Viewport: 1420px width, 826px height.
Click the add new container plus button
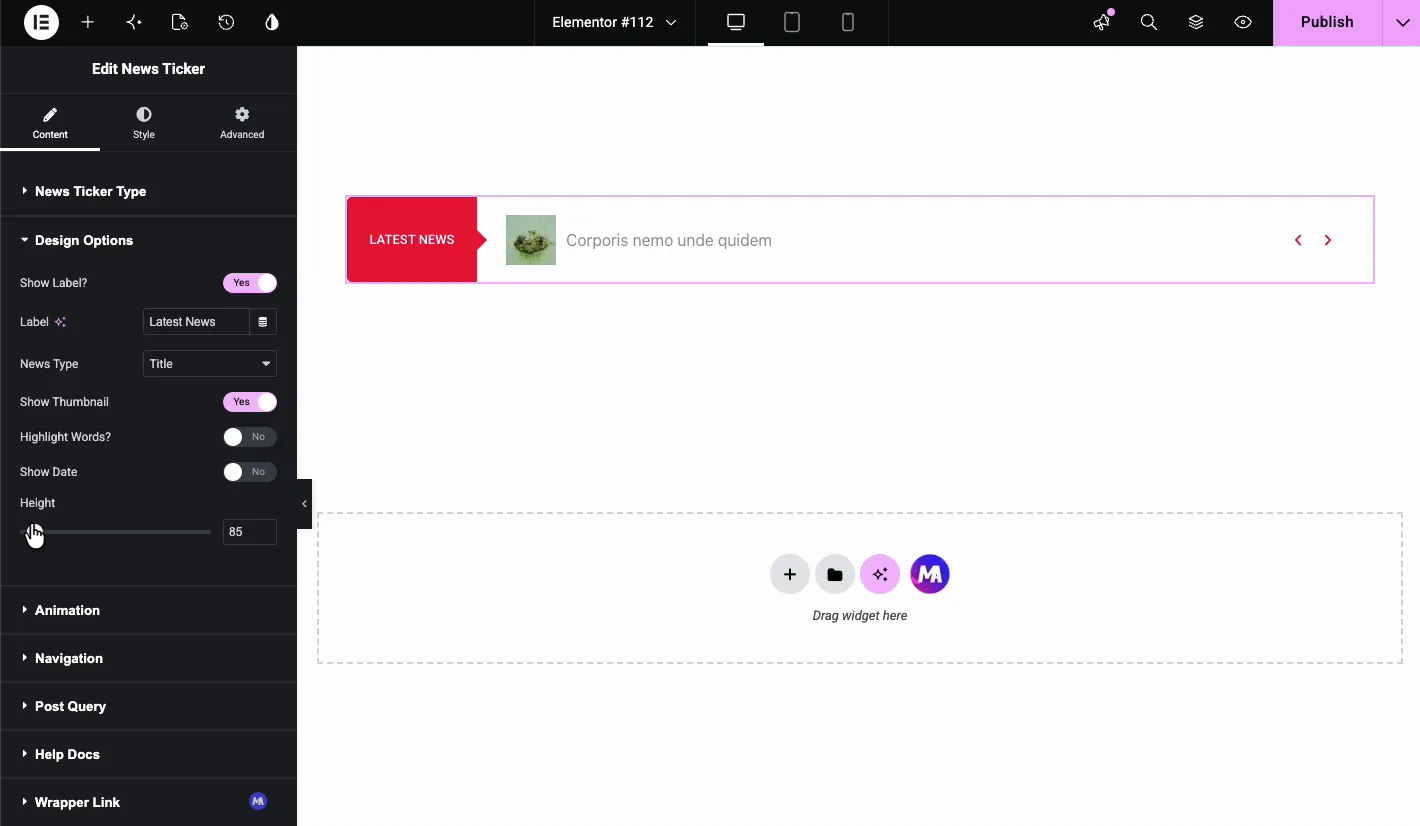[x=790, y=574]
